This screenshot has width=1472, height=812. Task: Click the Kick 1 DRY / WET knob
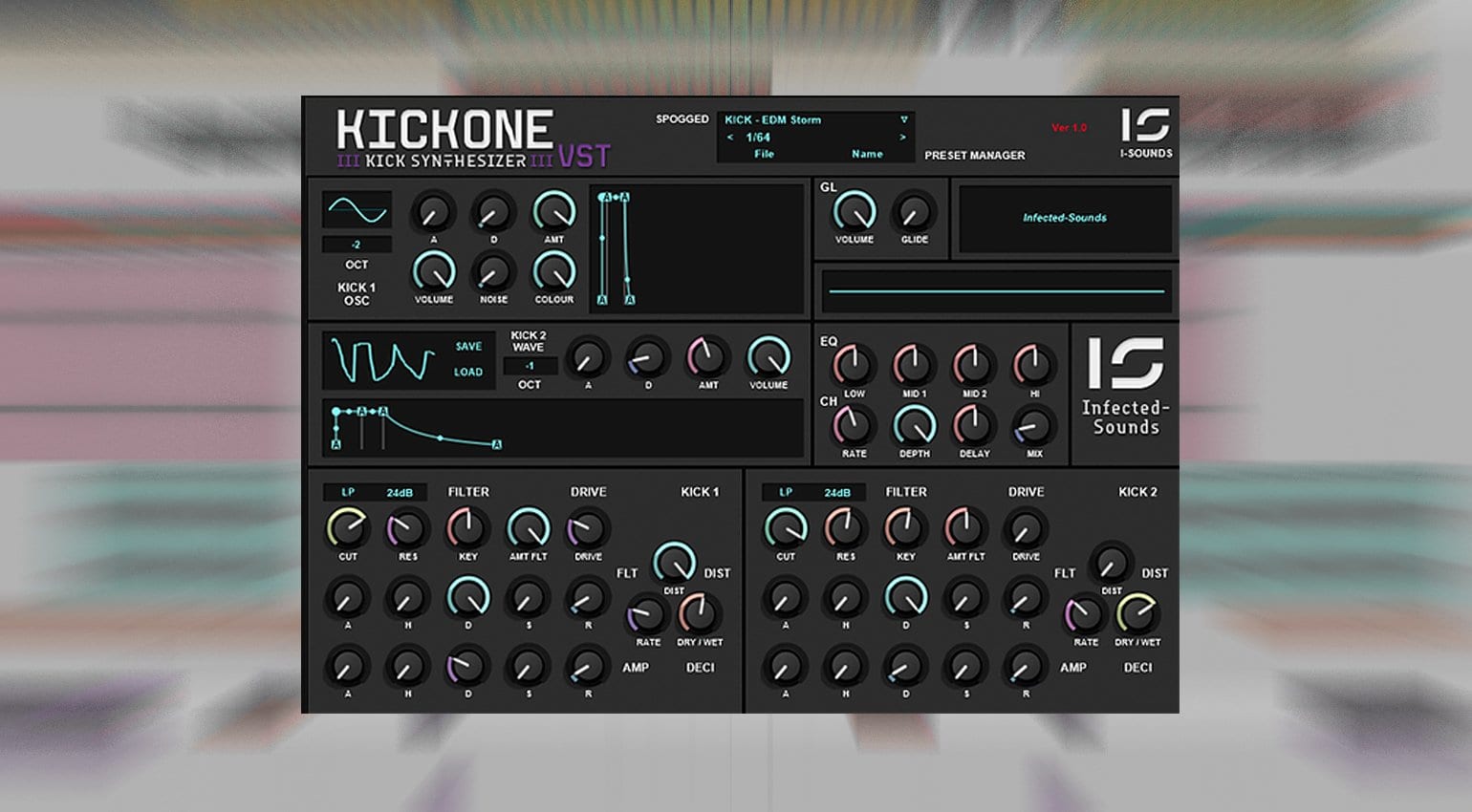pyautogui.click(x=700, y=614)
